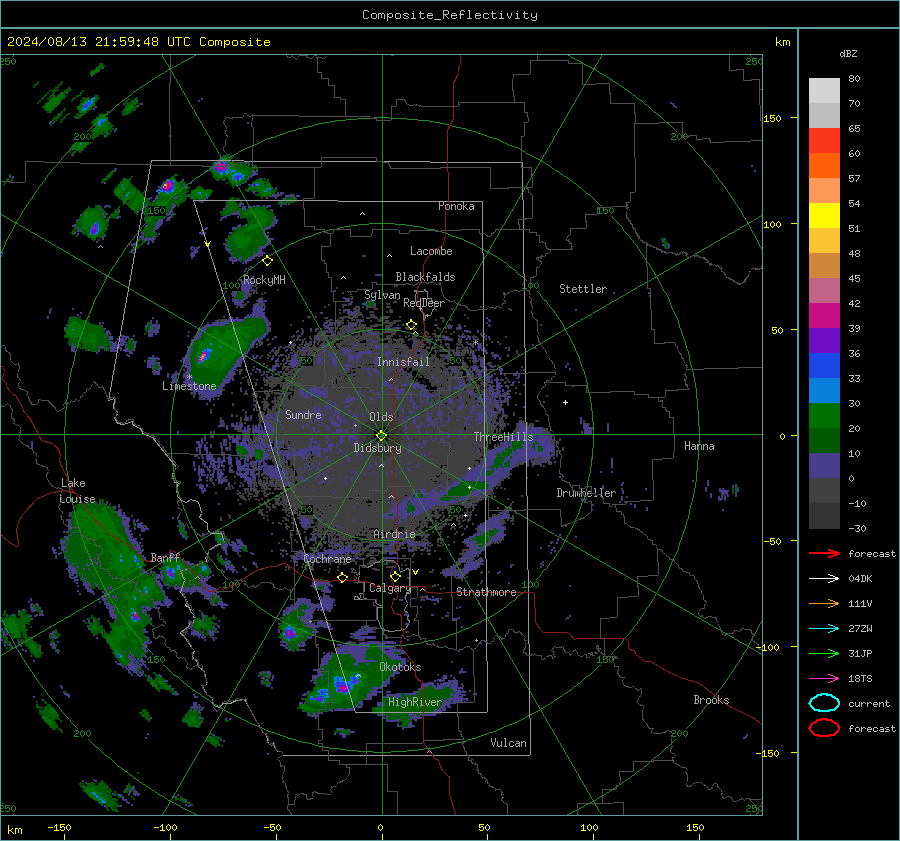Screen dimensions: 900x841
Task: Click yellow diamond marker above Calgary label
Action: [395, 576]
